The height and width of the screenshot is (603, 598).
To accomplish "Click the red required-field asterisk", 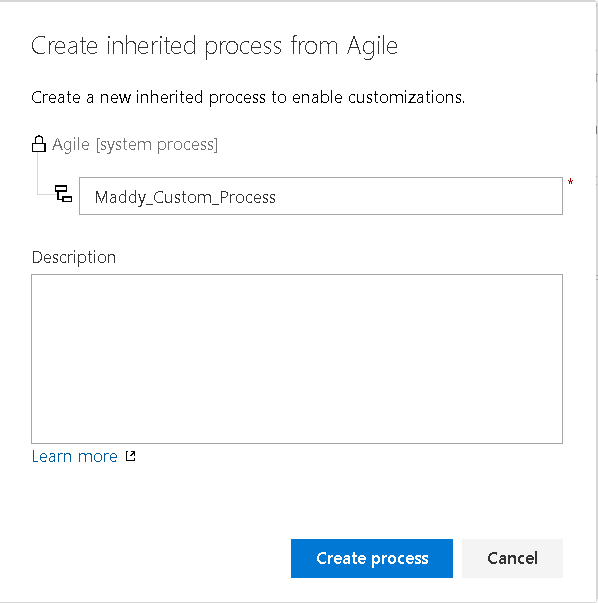I will pyautogui.click(x=570, y=182).
